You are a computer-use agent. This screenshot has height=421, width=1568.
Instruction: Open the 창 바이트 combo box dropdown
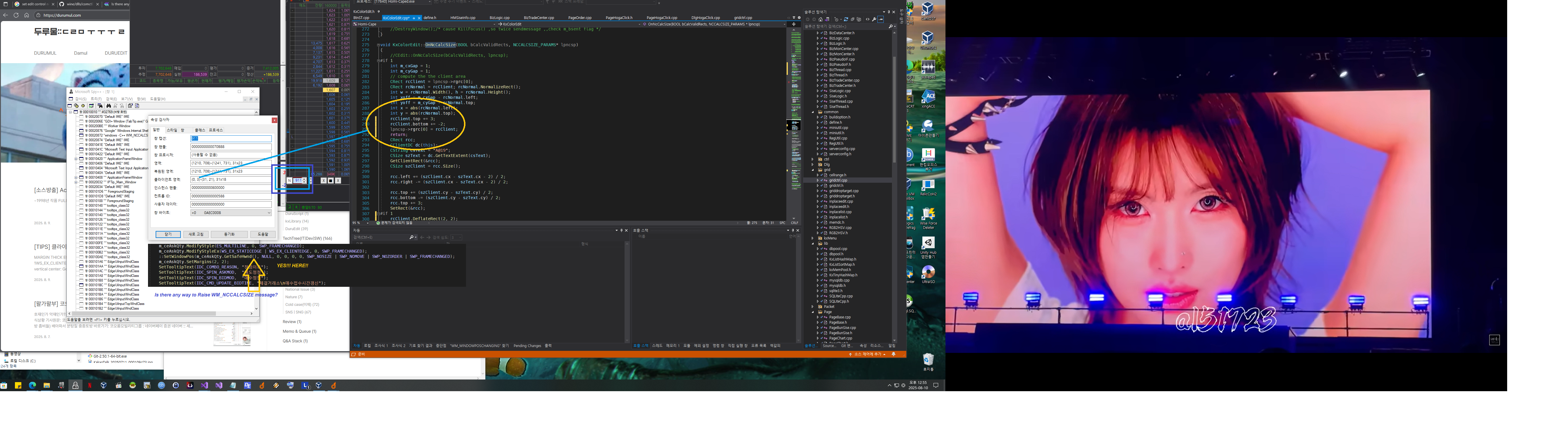[x=269, y=213]
